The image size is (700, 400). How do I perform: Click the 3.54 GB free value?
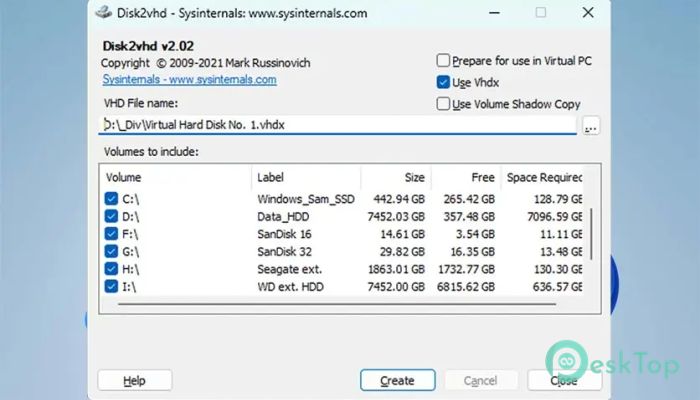coord(475,234)
